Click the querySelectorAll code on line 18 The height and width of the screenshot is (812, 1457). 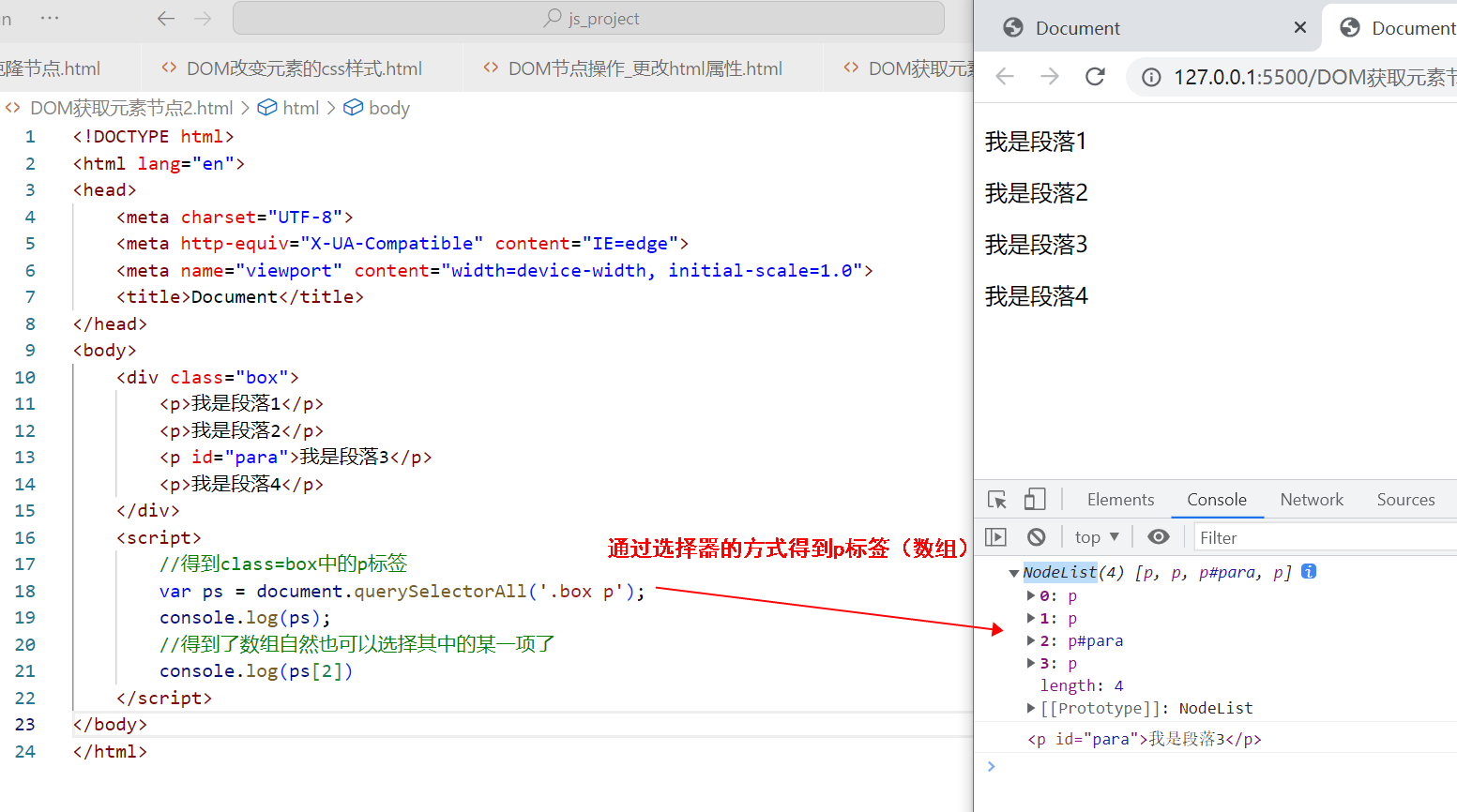(440, 591)
